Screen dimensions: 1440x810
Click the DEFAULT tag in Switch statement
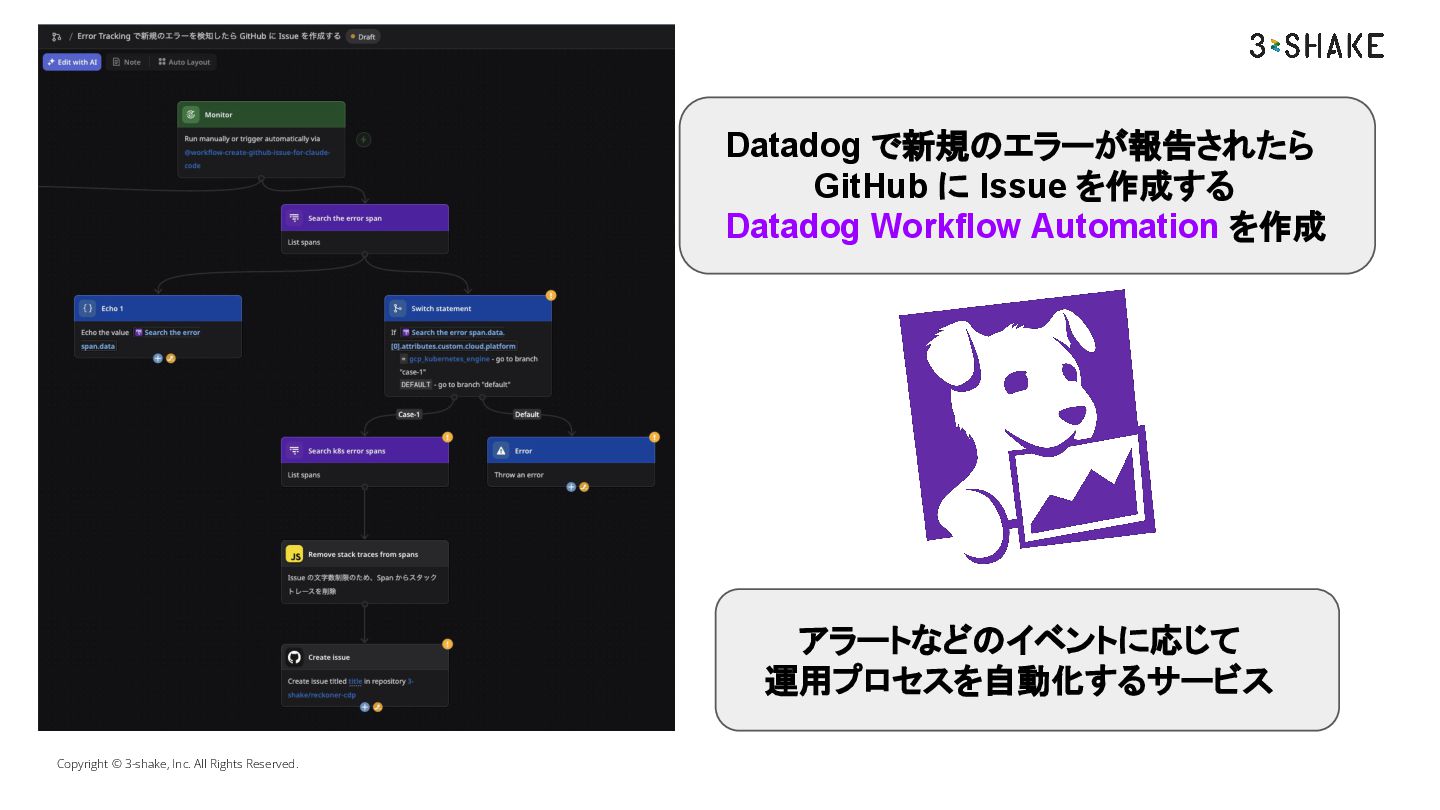click(416, 384)
